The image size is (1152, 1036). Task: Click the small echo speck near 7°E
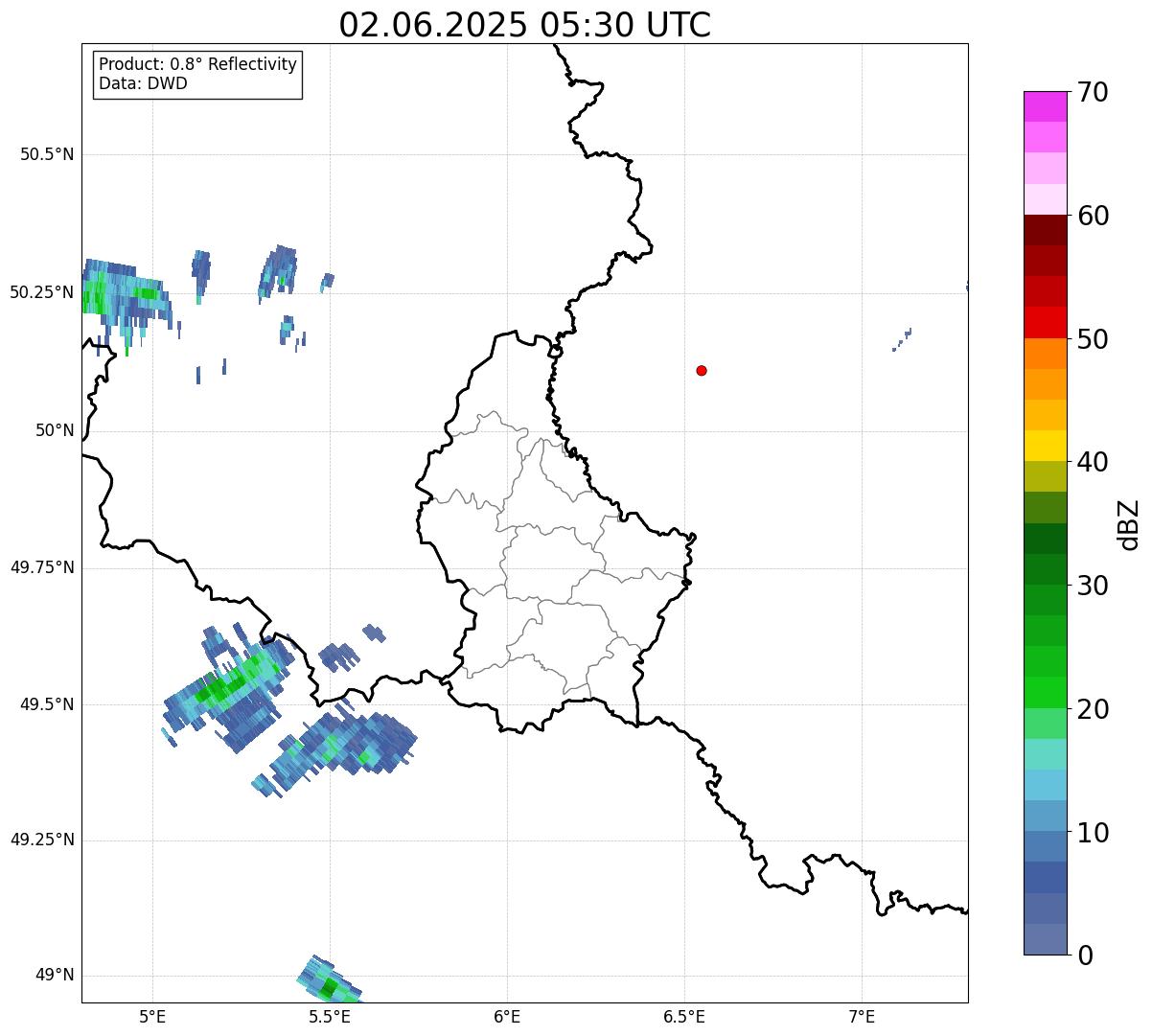point(902,338)
